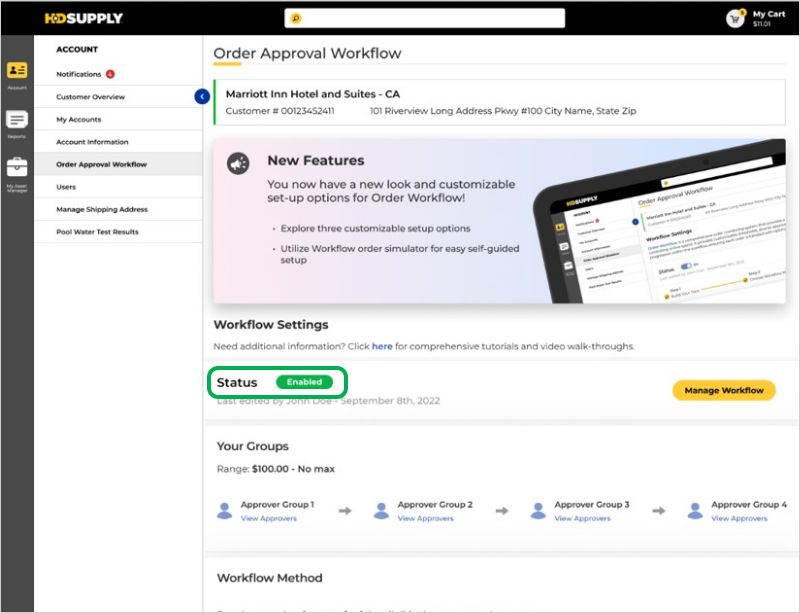Click the Approver Group 1 person icon
Viewport: 800px width, 613px height.
(x=224, y=510)
